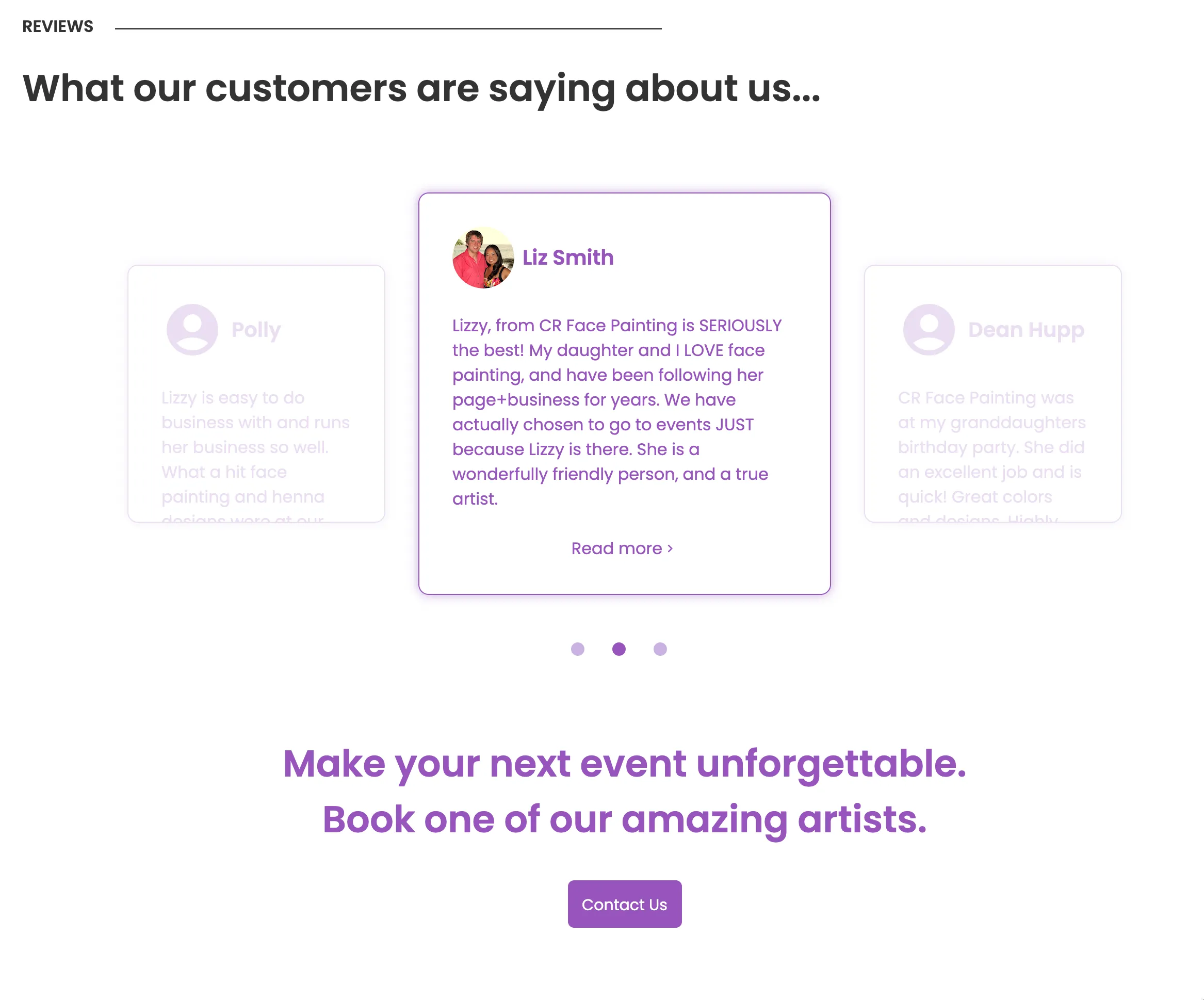1204x1000 pixels.
Task: Open Liz Smith's profile photo
Action: tap(483, 257)
